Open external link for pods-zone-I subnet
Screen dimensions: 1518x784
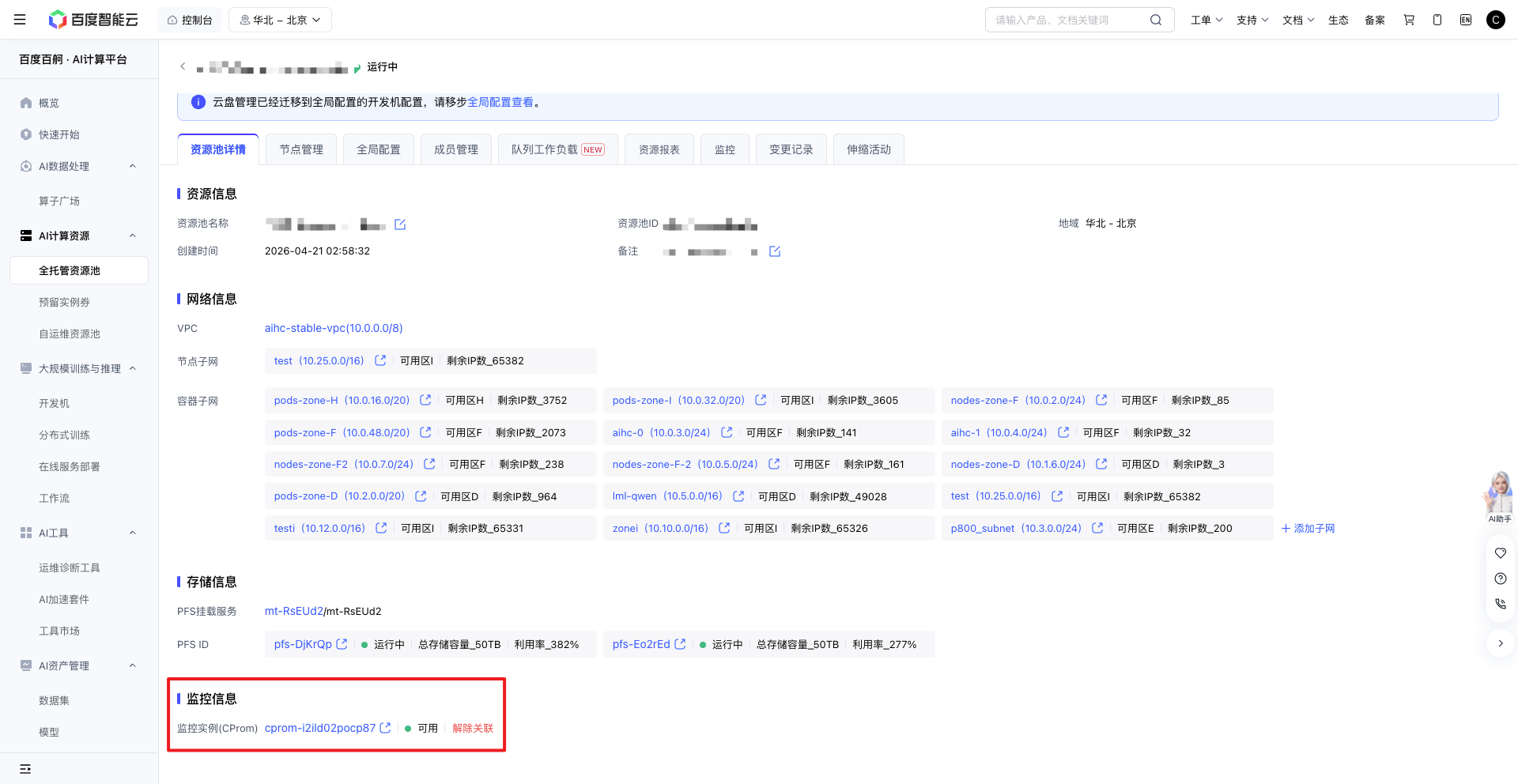coord(761,400)
